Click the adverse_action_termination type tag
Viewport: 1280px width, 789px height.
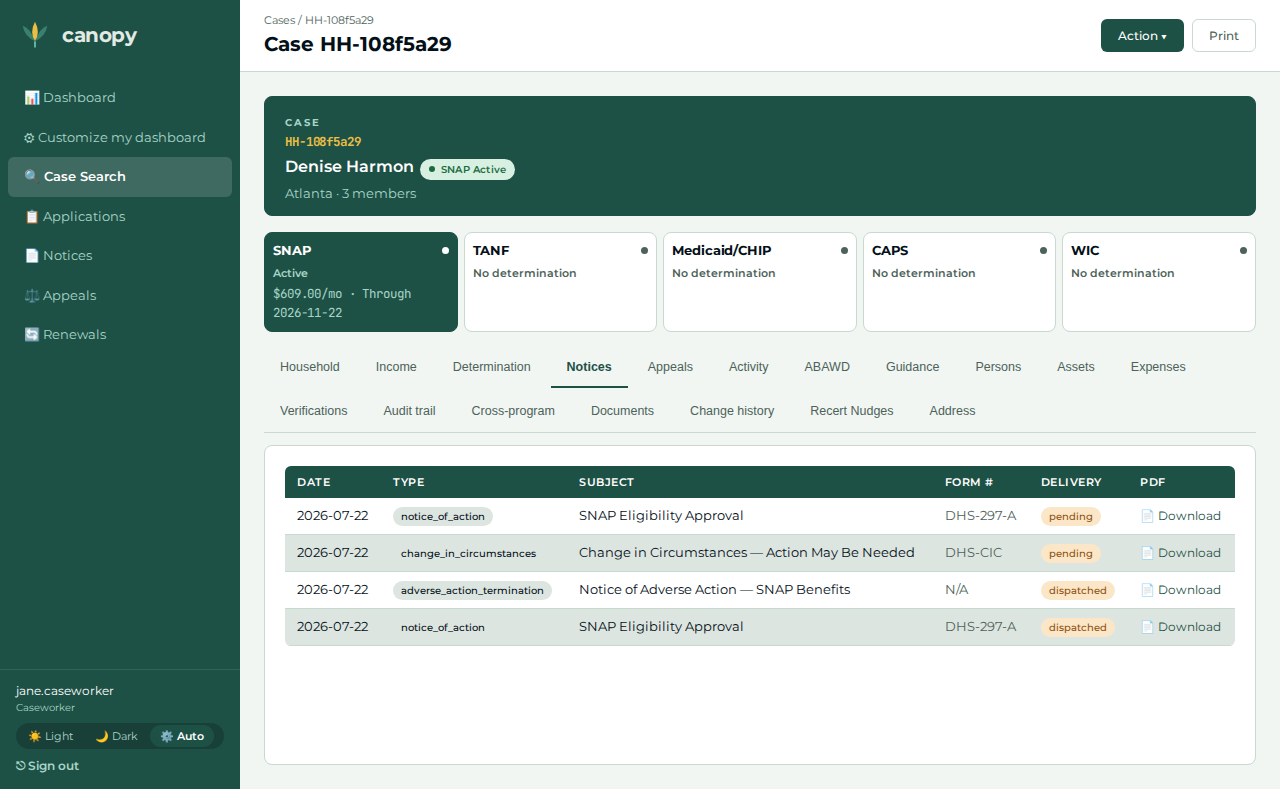(x=472, y=590)
